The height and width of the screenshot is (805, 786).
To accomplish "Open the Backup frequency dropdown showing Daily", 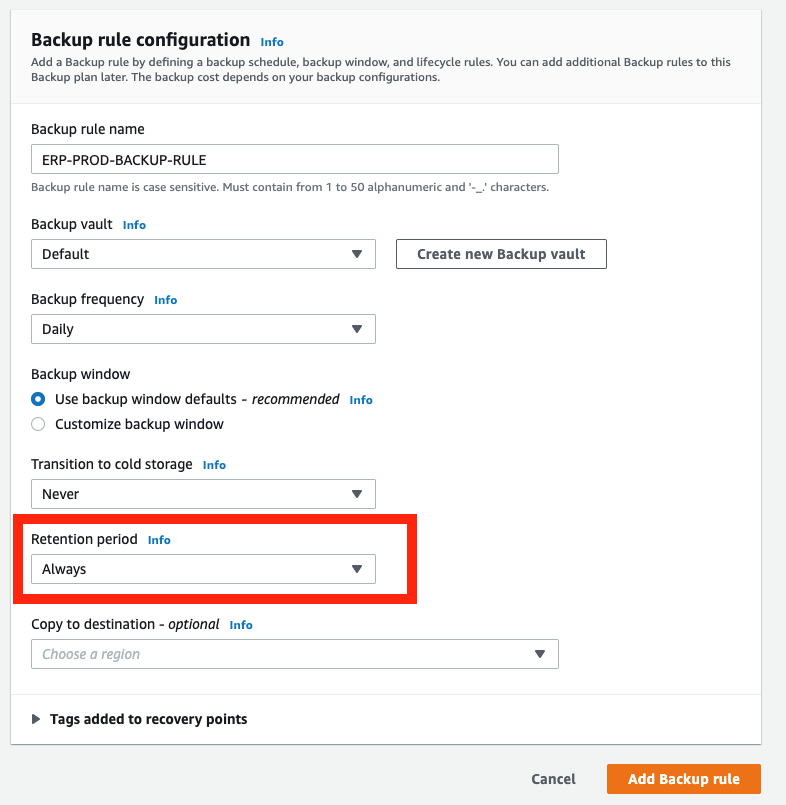I will click(203, 329).
